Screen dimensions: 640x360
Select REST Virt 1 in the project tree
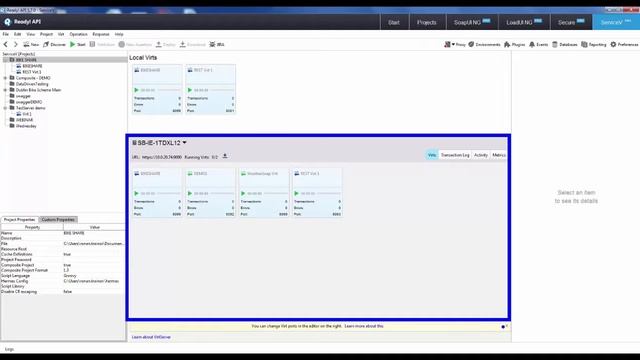[32, 72]
